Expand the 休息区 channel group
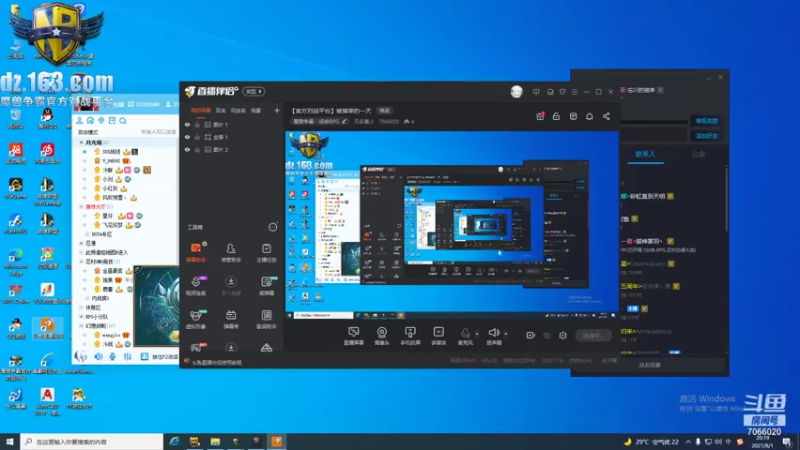Image resolution: width=800 pixels, height=450 pixels. 81,308
